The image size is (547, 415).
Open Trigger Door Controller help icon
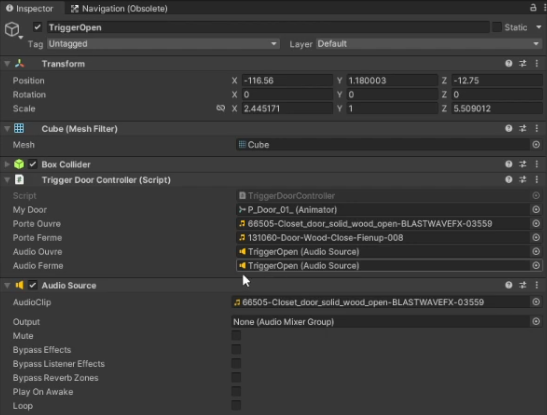pyautogui.click(x=509, y=180)
